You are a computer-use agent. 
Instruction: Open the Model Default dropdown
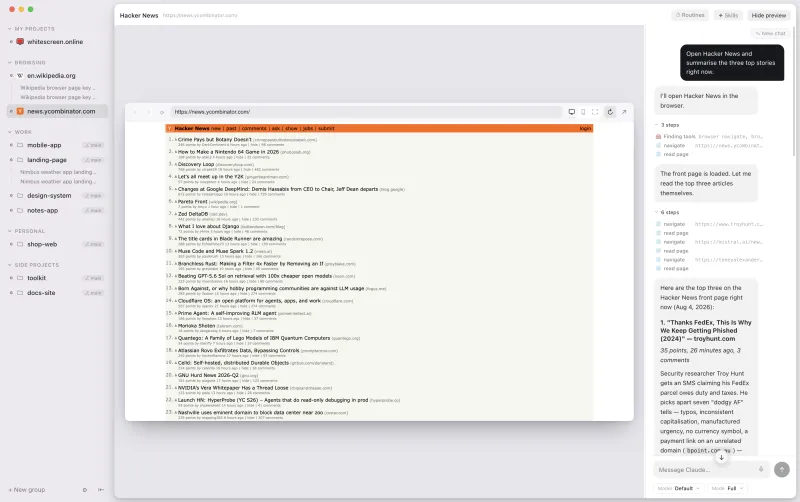679,488
